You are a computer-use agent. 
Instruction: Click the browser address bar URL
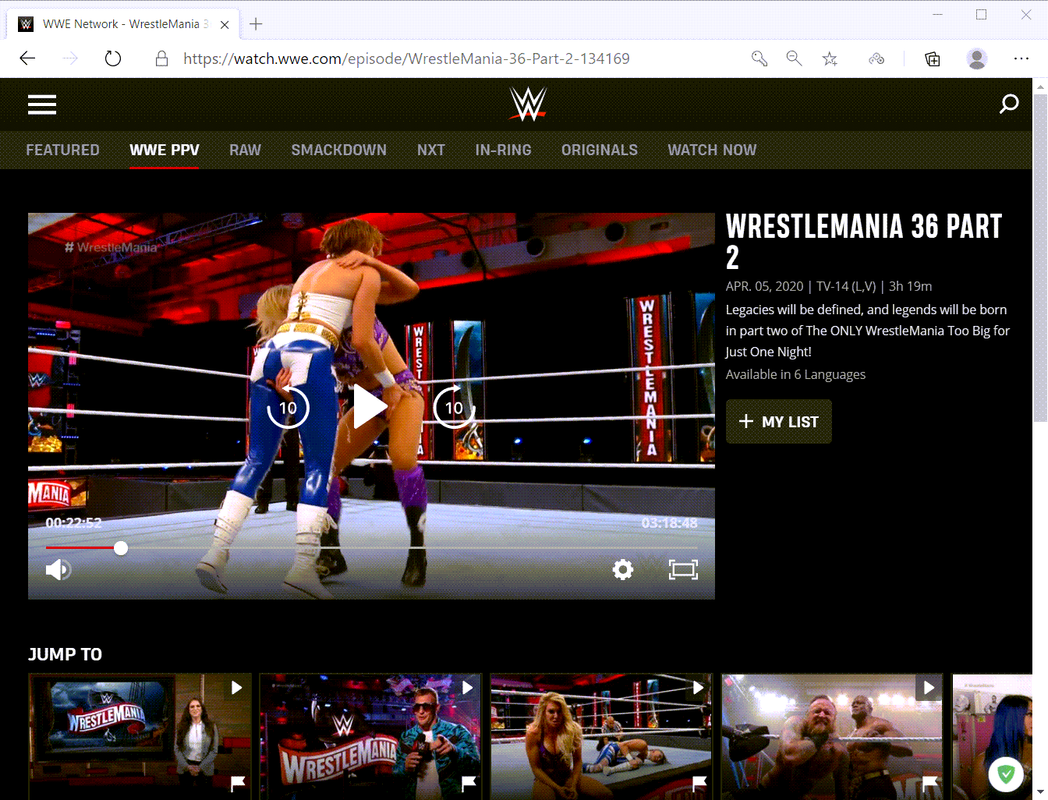[x=406, y=59]
